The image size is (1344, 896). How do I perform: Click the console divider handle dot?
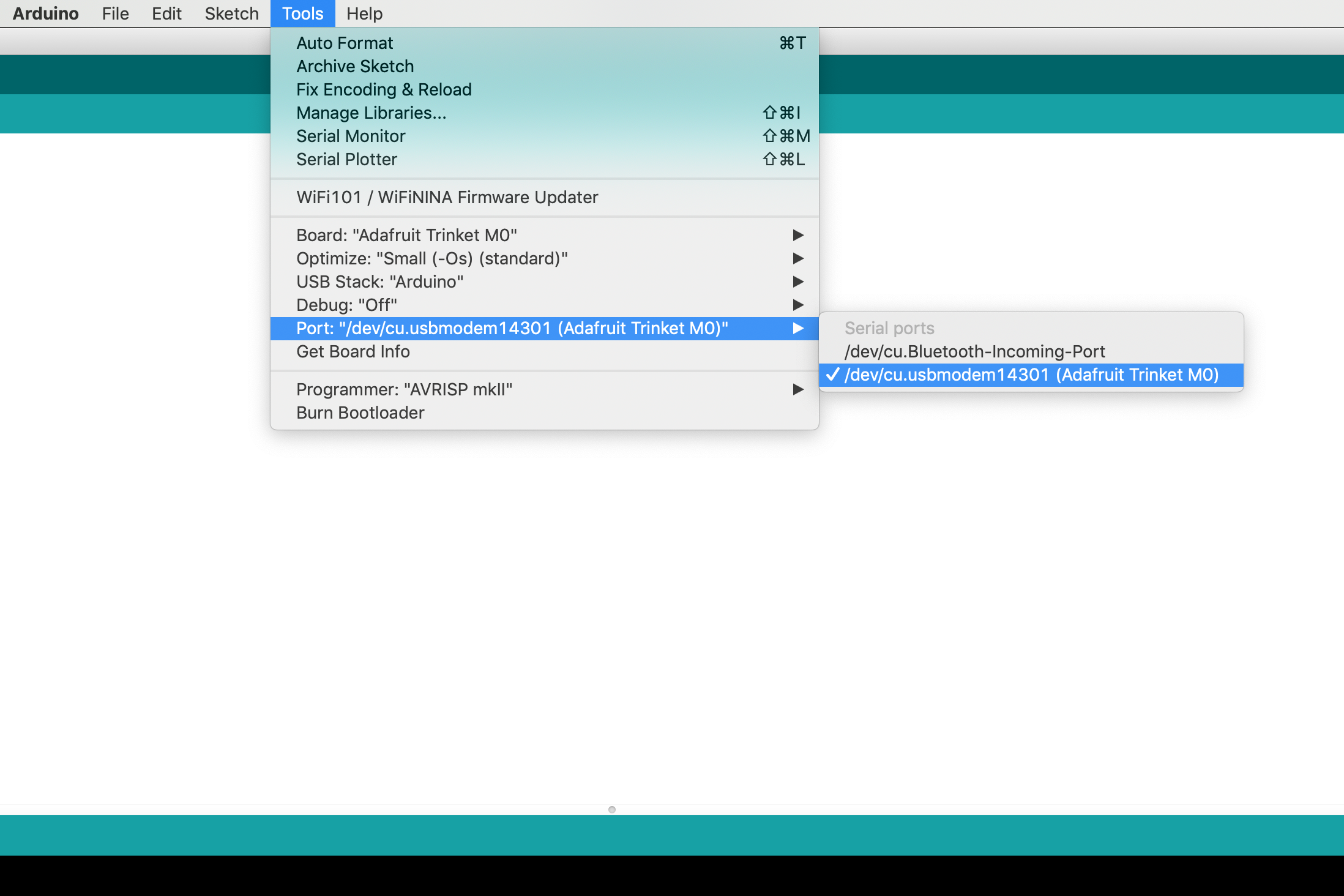(611, 809)
